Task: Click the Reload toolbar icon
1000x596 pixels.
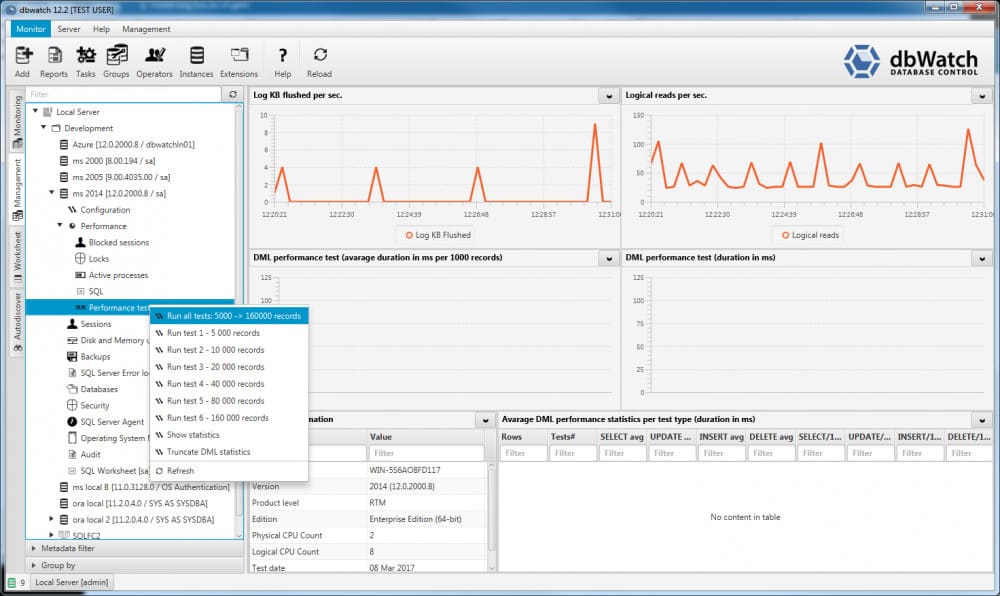Action: click(x=320, y=55)
